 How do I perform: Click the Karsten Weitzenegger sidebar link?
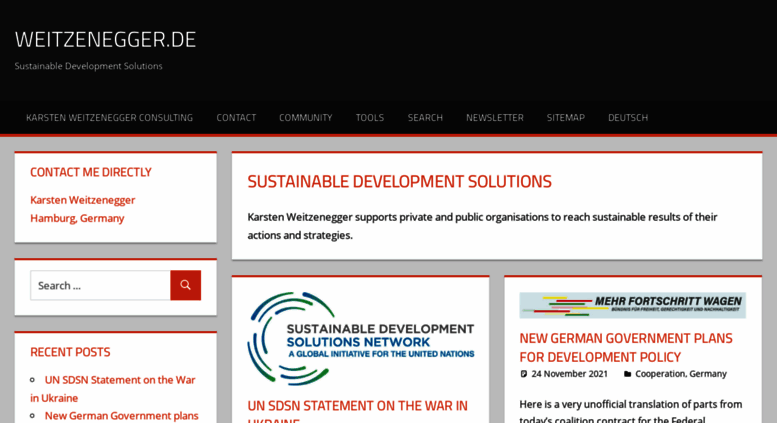click(x=82, y=200)
